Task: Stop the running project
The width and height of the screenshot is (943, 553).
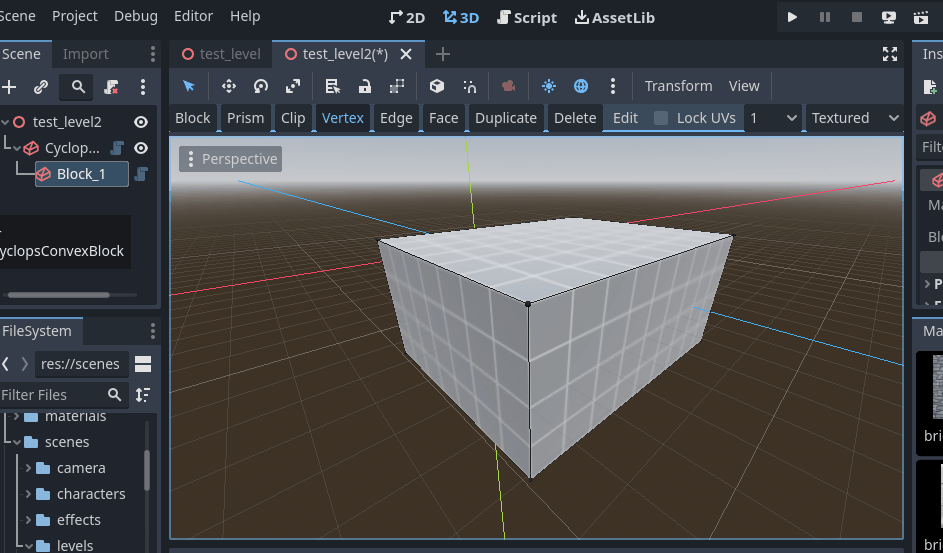Action: click(x=857, y=17)
